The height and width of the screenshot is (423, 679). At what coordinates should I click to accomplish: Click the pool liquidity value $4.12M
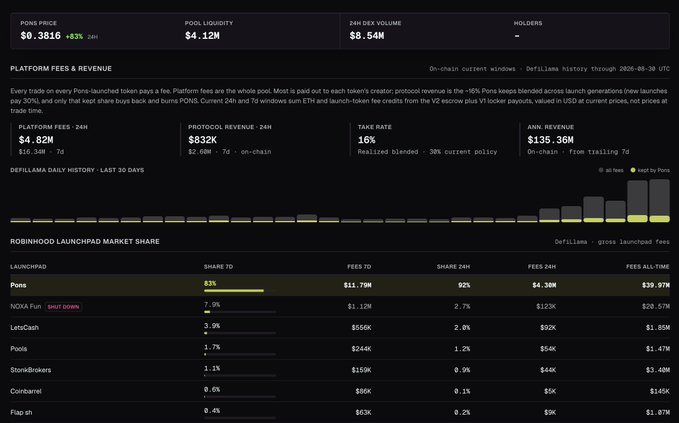click(202, 36)
